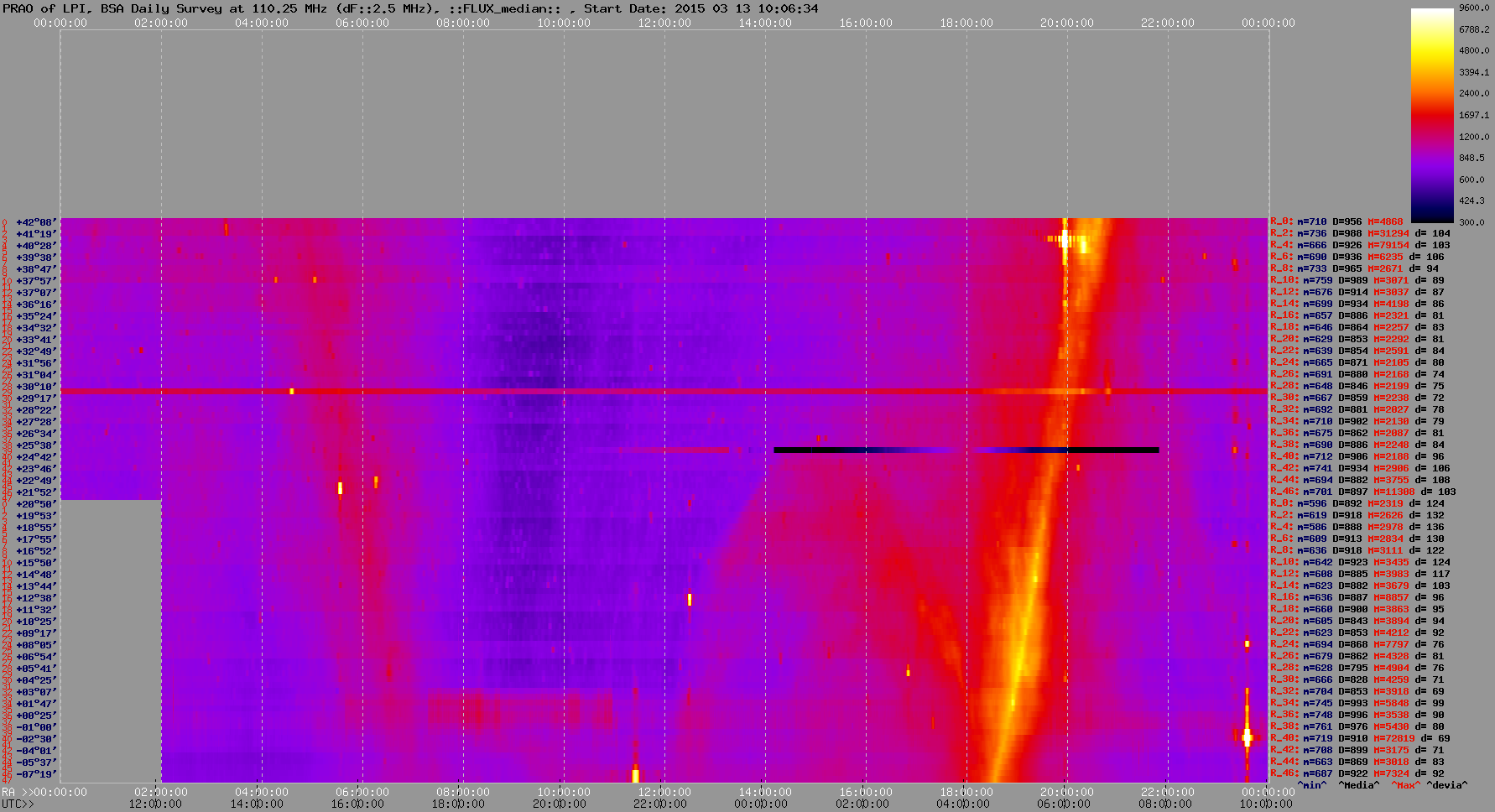The width and height of the screenshot is (1495, 812).
Task: Click the 22:00:00 label in UTC row
Action: pyautogui.click(x=659, y=804)
